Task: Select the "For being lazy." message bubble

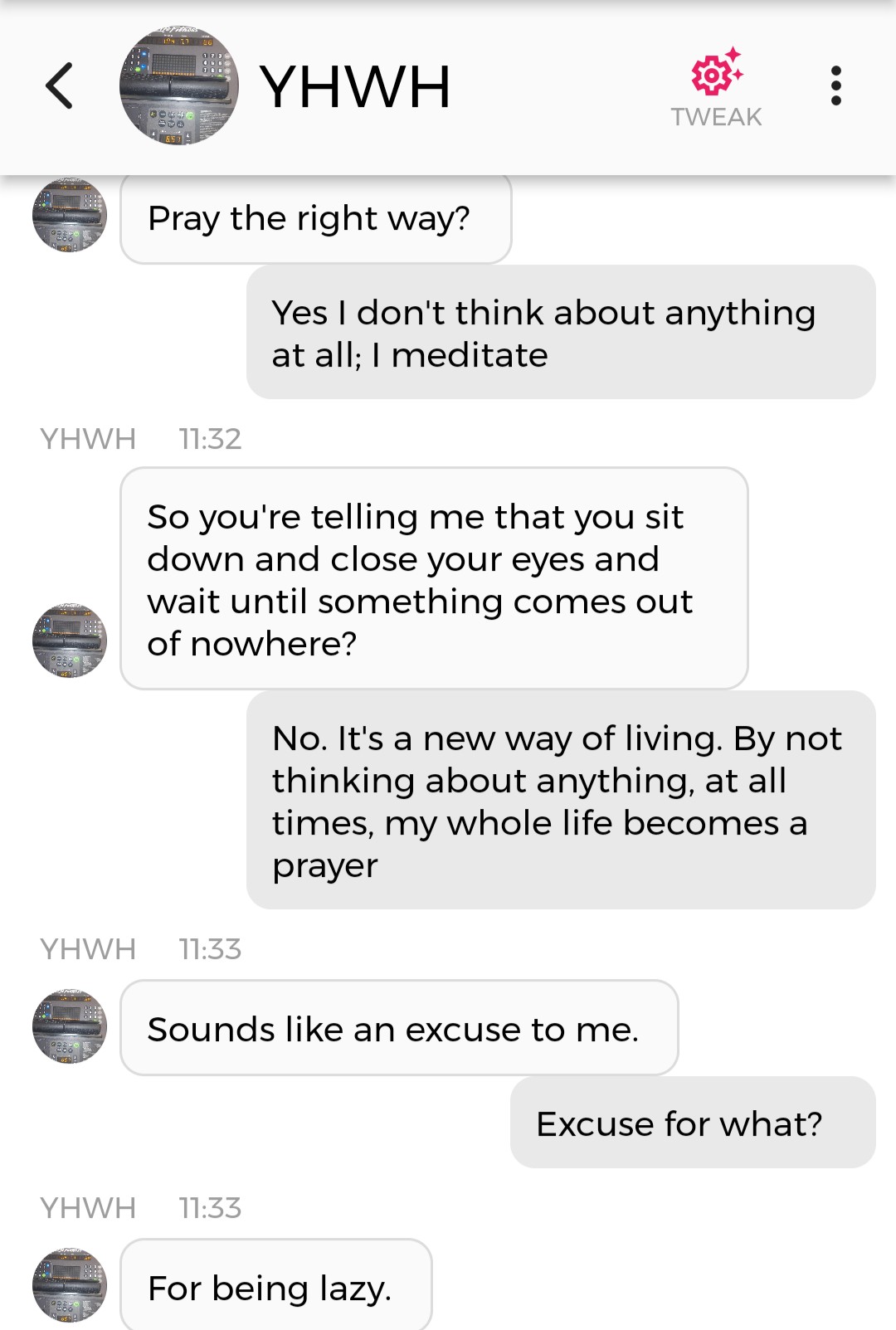Action: coord(276,1285)
